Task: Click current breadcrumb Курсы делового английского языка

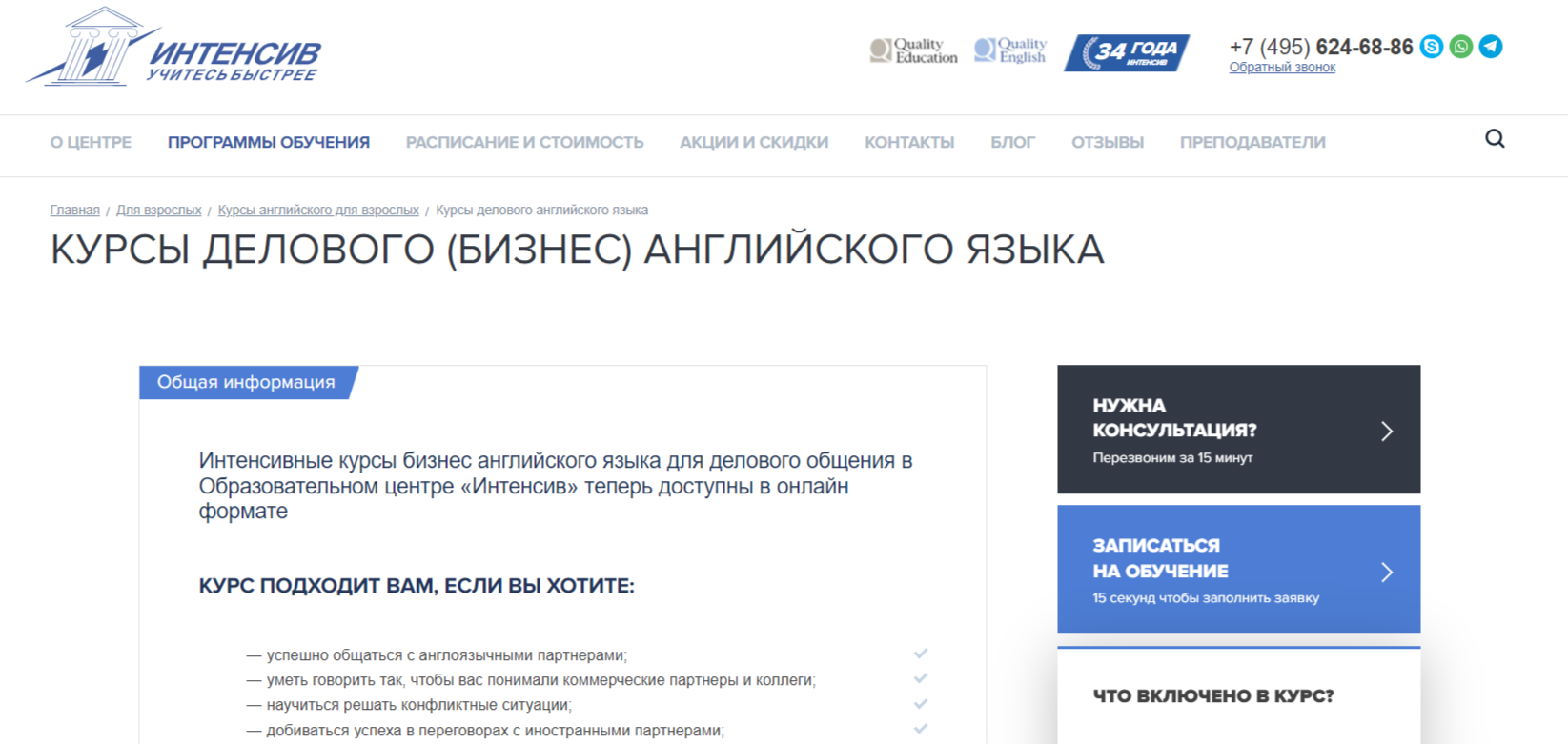Action: coord(541,210)
